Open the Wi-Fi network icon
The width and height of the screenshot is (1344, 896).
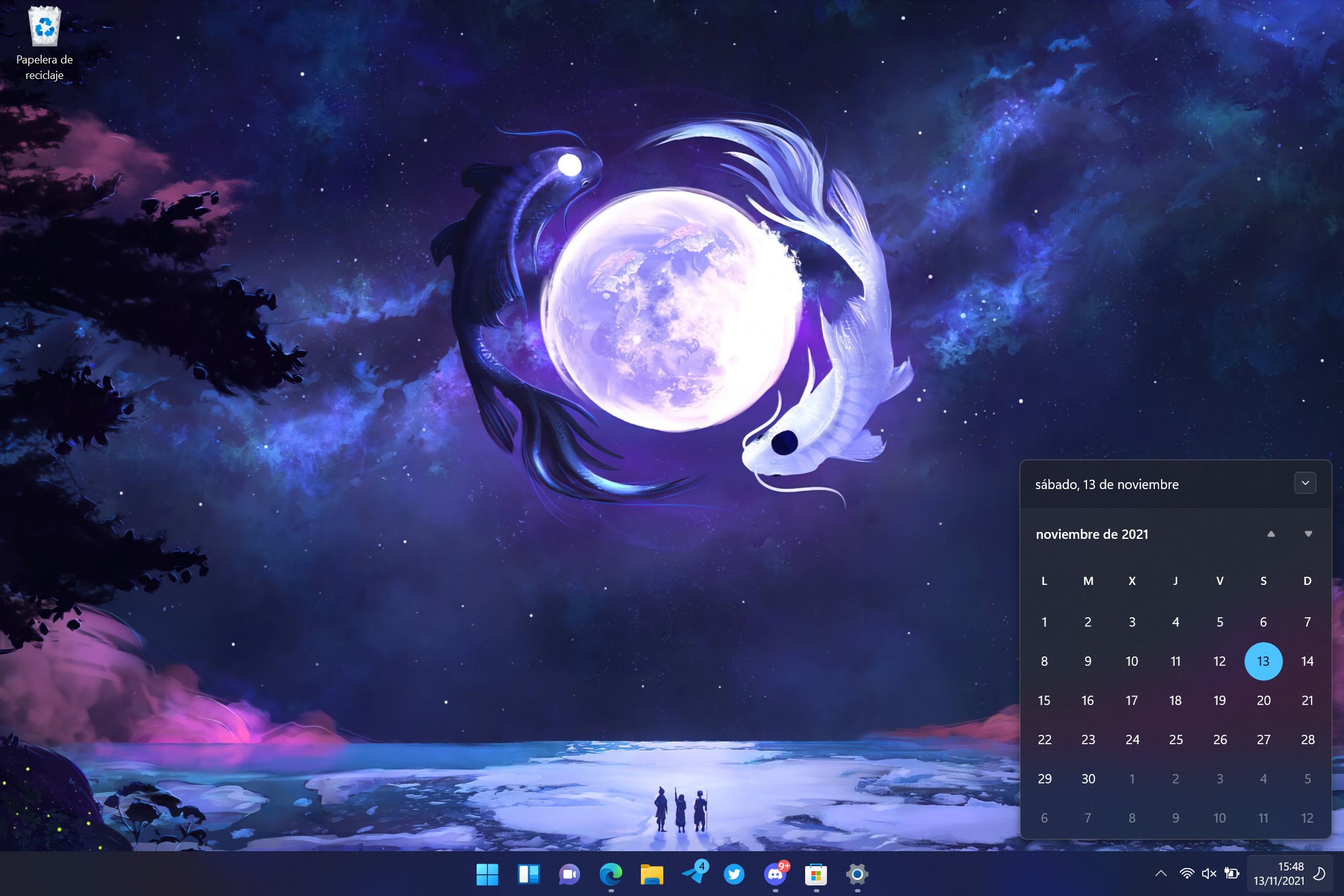pyautogui.click(x=1187, y=874)
